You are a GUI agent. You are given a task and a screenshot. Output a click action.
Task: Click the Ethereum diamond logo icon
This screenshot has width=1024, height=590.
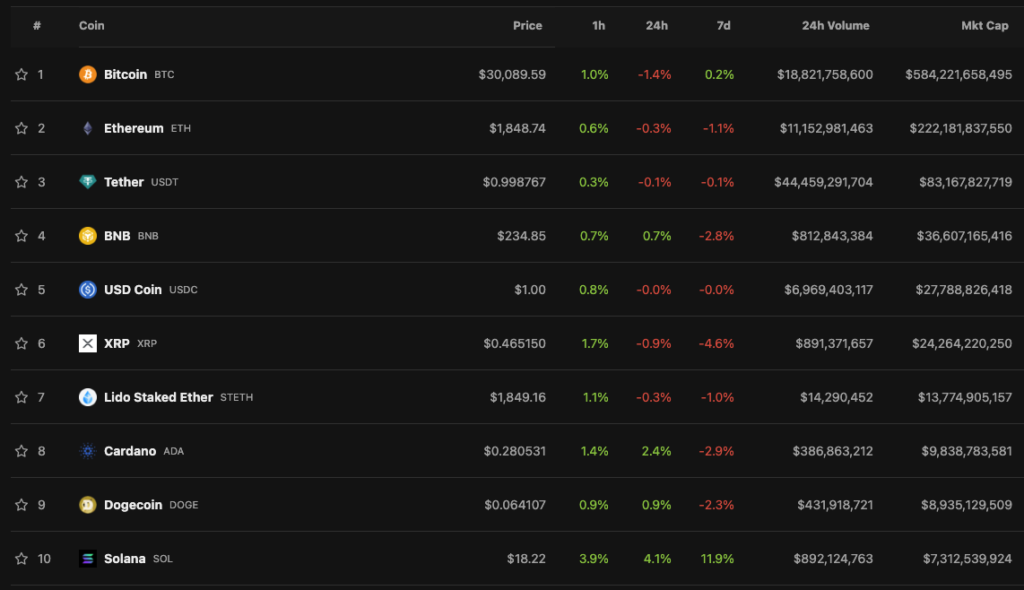[x=88, y=129]
